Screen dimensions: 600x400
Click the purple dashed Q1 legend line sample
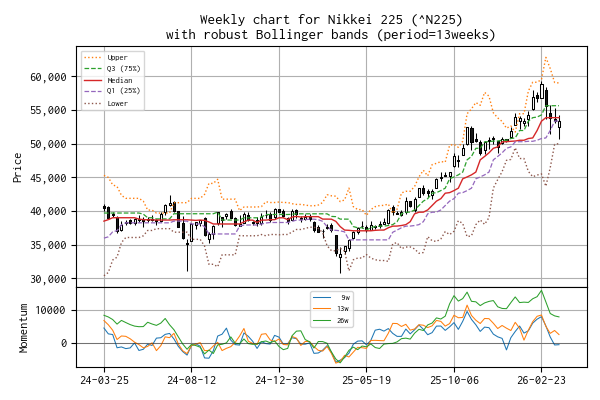[93, 91]
